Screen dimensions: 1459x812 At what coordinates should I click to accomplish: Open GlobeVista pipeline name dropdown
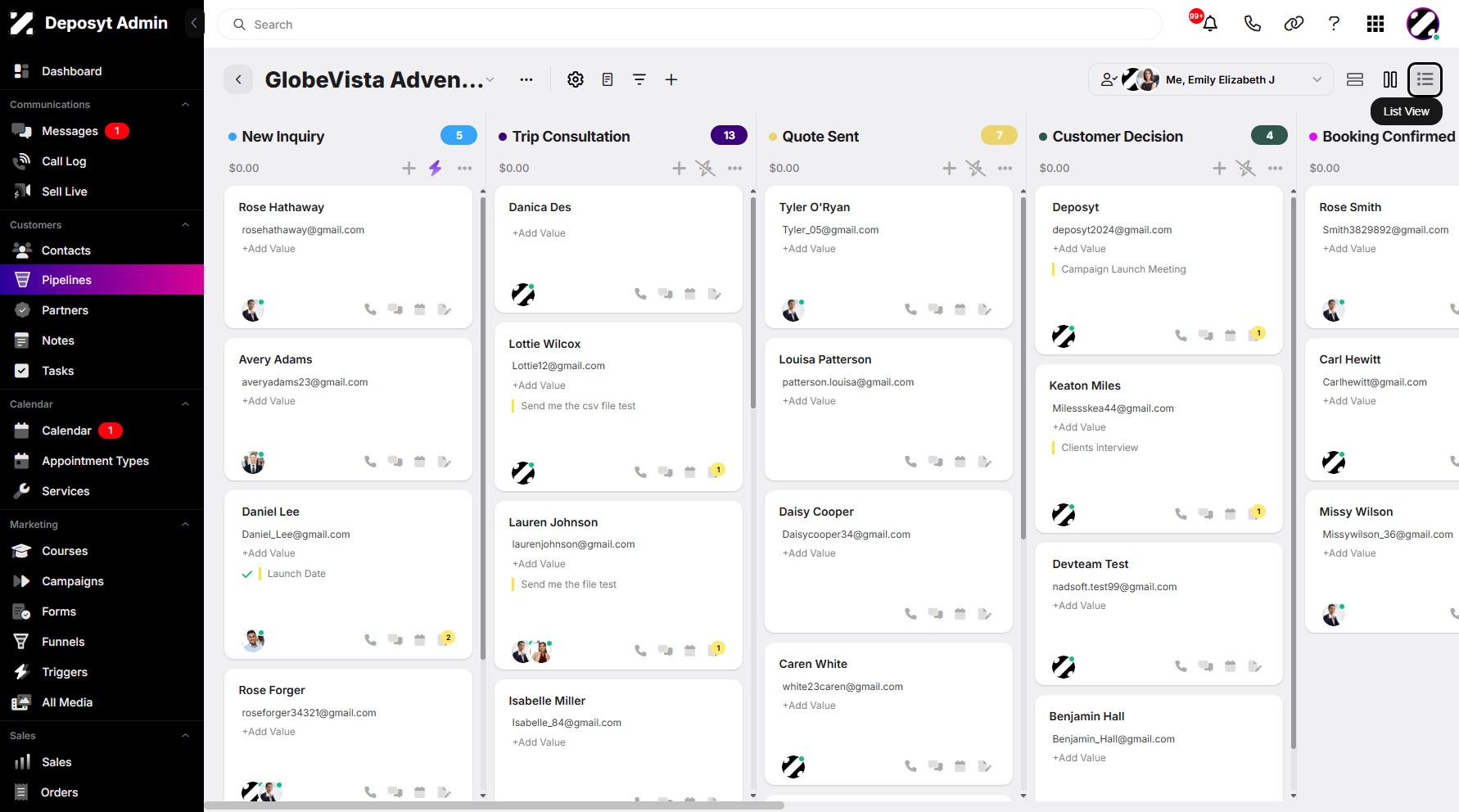(x=490, y=79)
